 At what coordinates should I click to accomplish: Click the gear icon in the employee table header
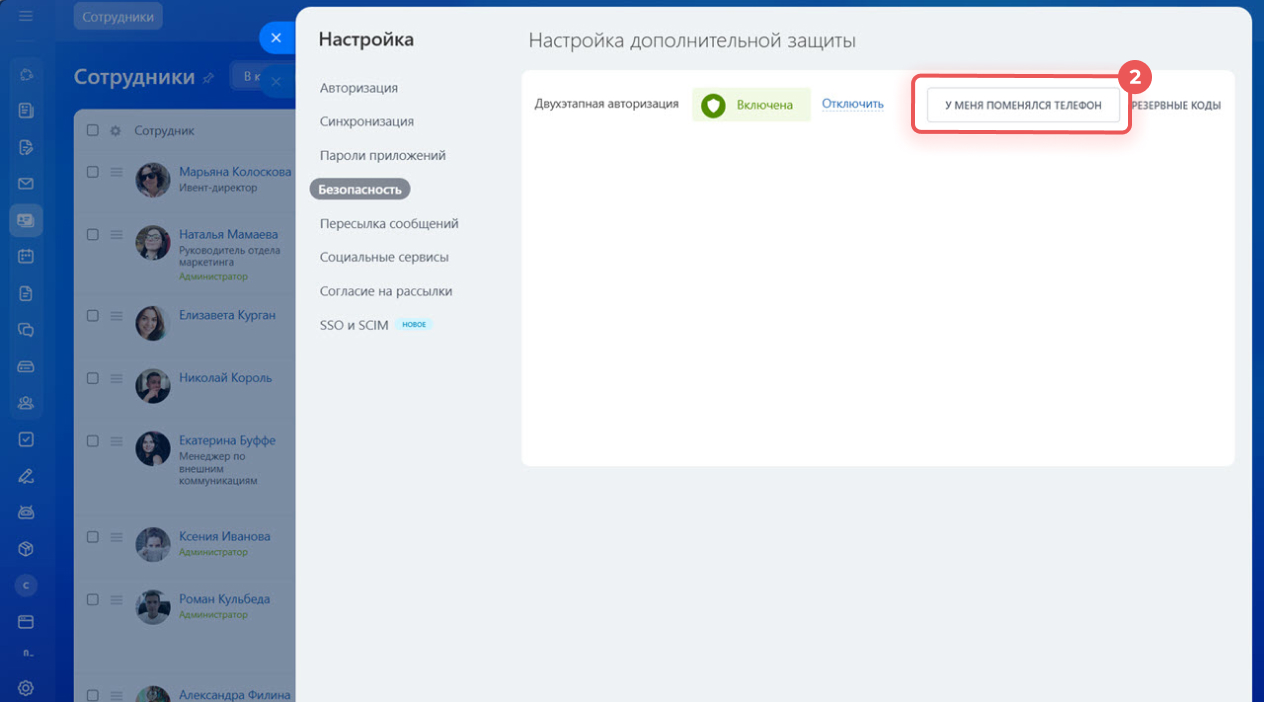coord(113,130)
